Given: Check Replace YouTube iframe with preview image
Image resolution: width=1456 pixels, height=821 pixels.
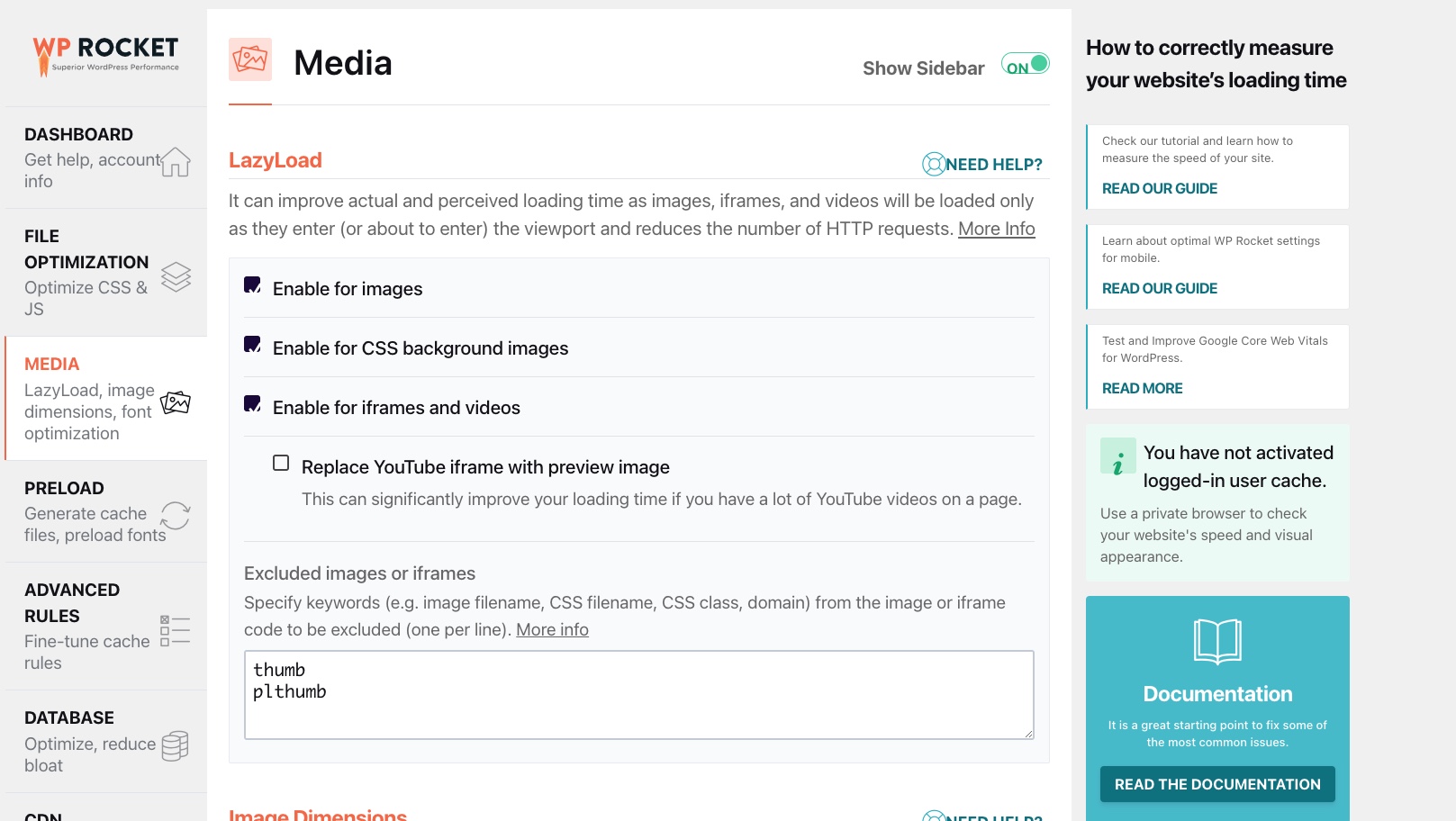Looking at the screenshot, I should pos(280,463).
